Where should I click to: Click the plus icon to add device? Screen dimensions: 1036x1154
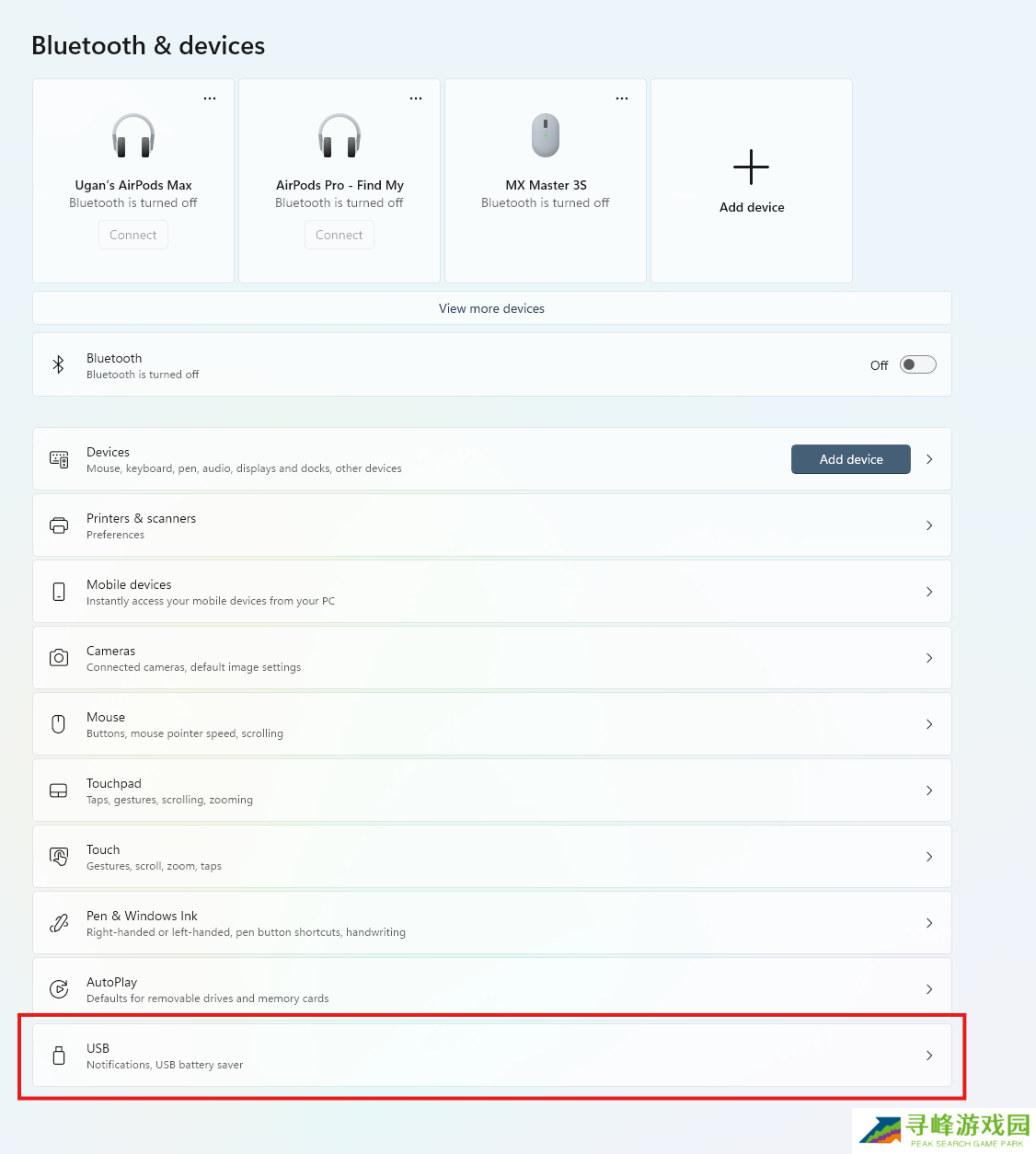click(751, 167)
